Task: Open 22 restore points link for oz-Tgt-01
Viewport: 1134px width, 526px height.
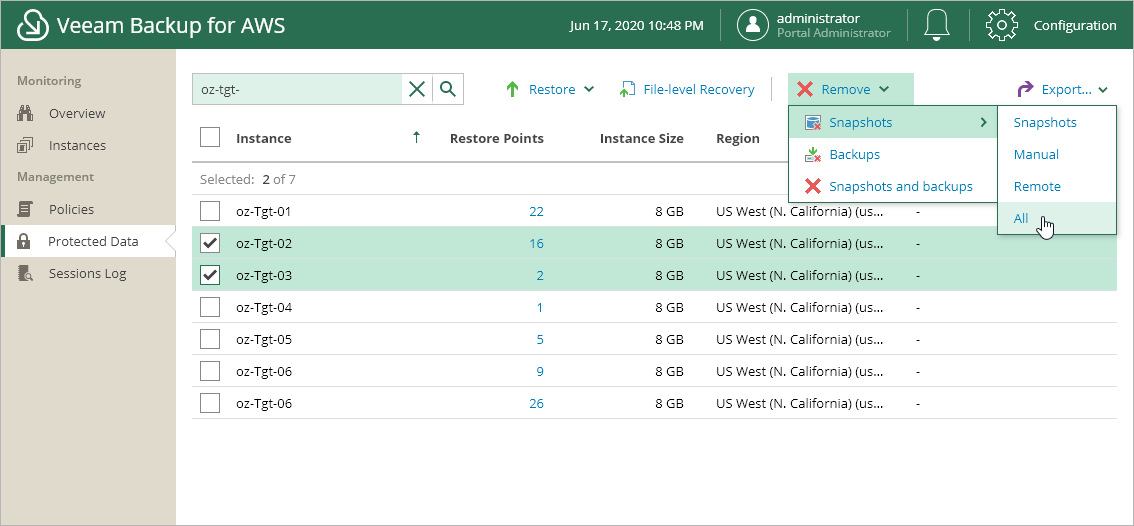Action: coord(536,211)
